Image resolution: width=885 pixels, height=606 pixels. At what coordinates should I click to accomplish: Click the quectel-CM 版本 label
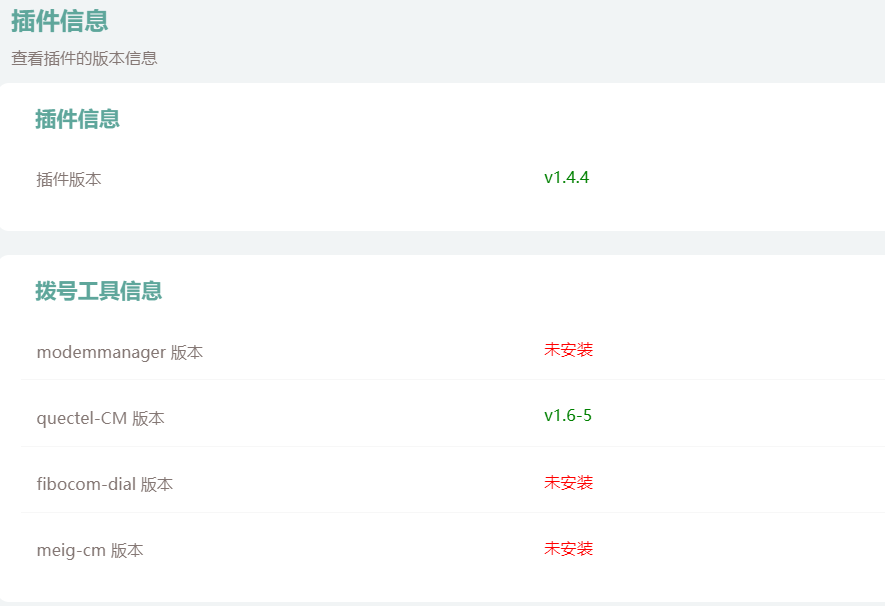101,418
